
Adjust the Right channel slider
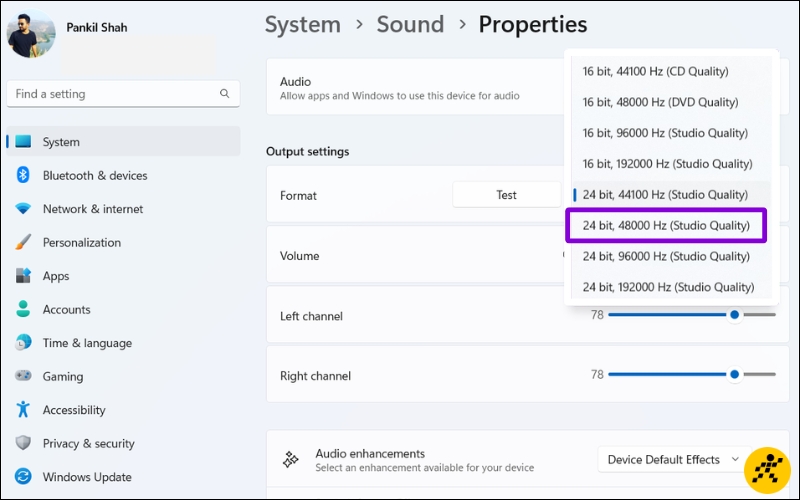(x=692, y=374)
